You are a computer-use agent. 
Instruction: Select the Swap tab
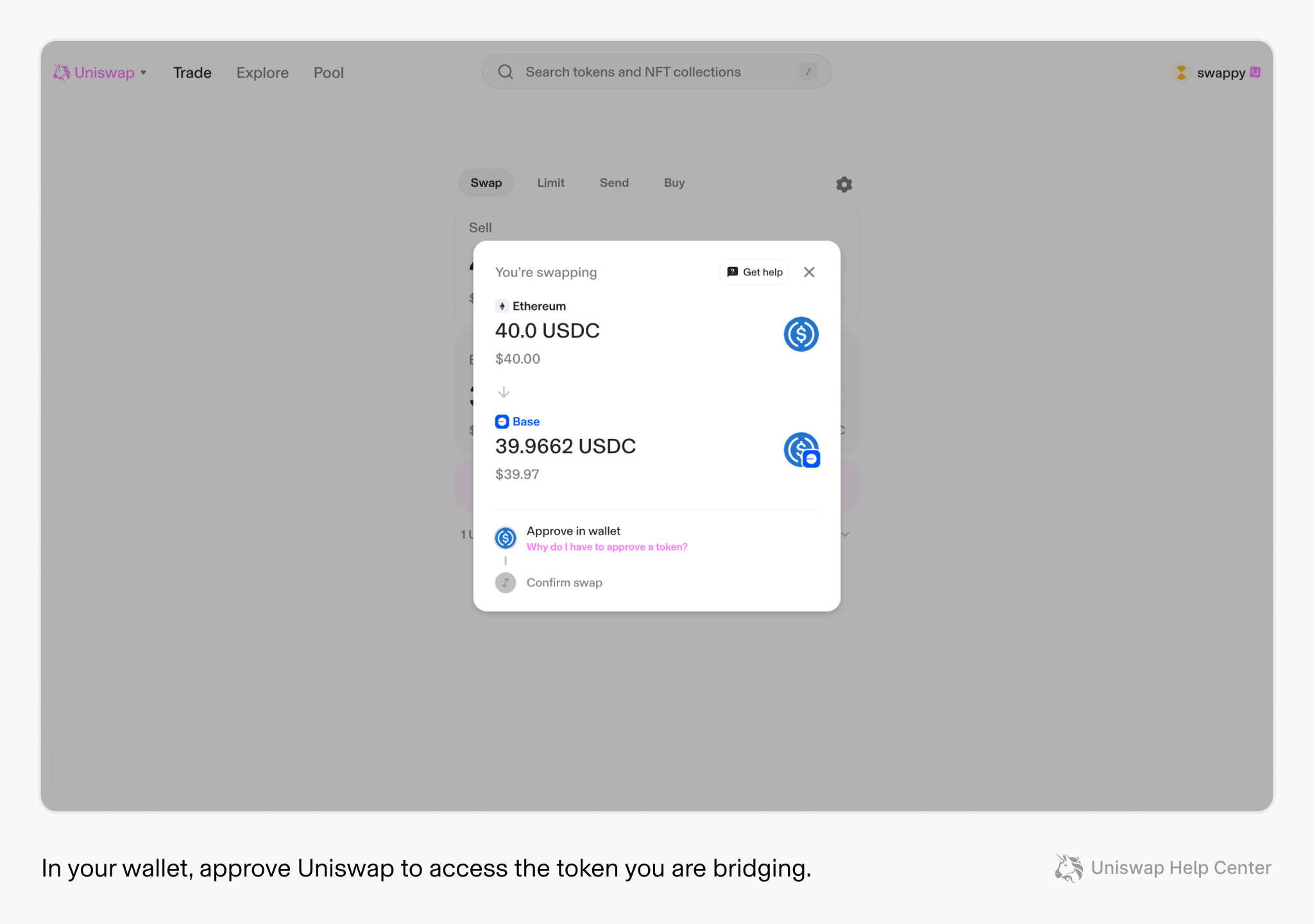tap(486, 183)
